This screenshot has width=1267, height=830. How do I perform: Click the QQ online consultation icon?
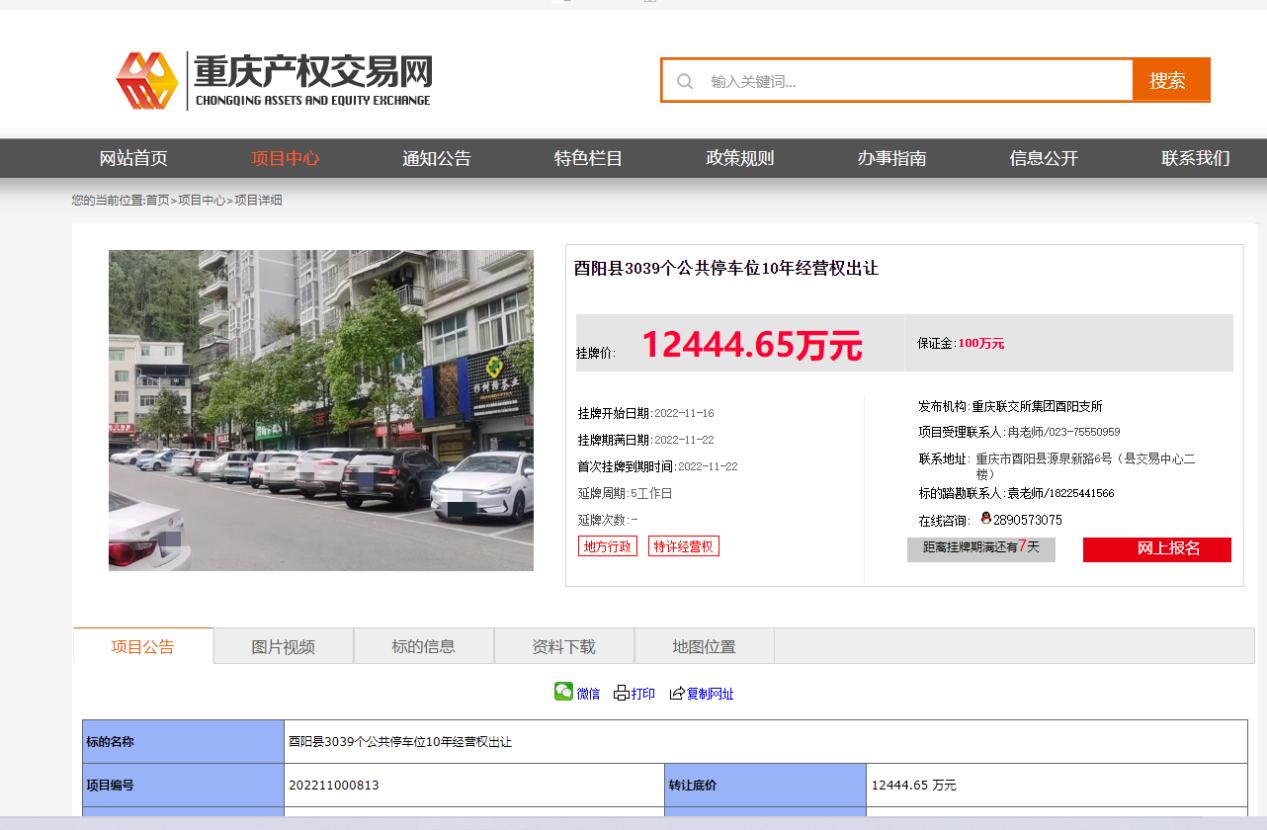pos(985,519)
